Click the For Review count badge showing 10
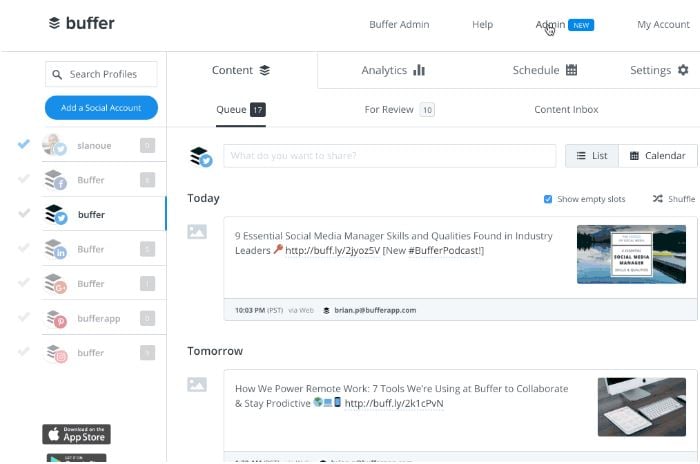The width and height of the screenshot is (700, 464). point(427,110)
